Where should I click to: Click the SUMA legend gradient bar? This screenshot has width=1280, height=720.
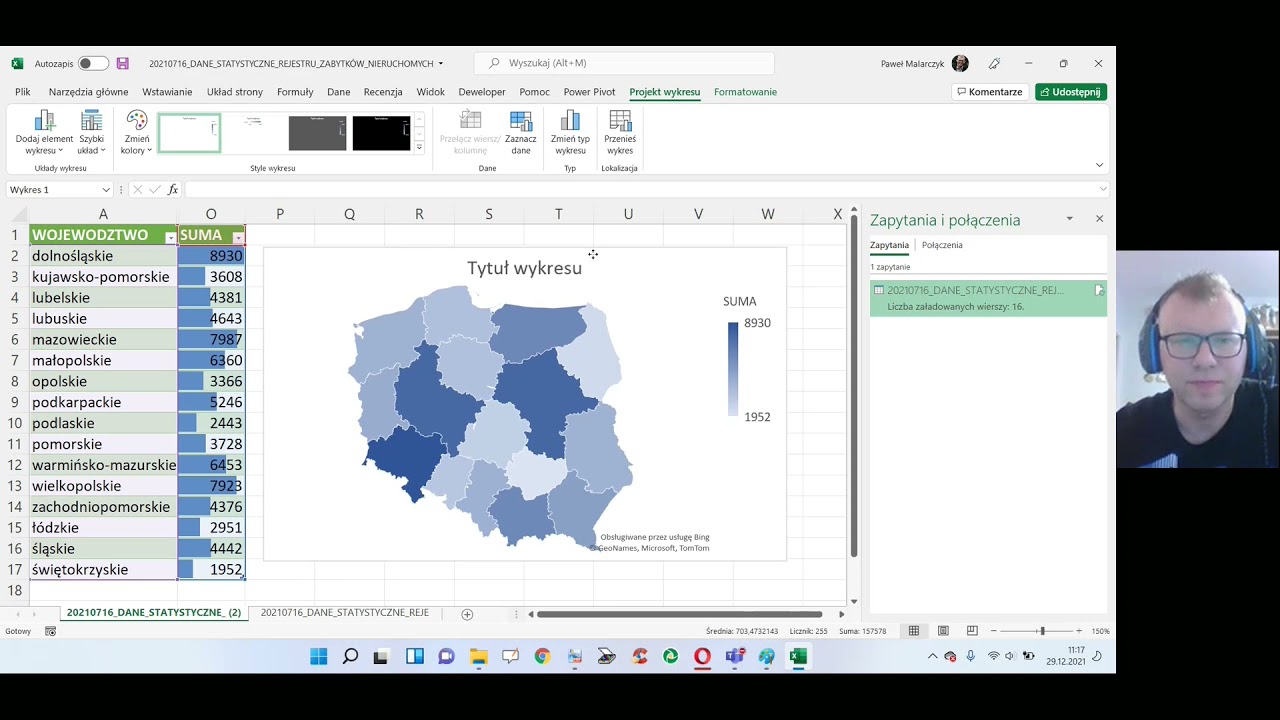733,369
